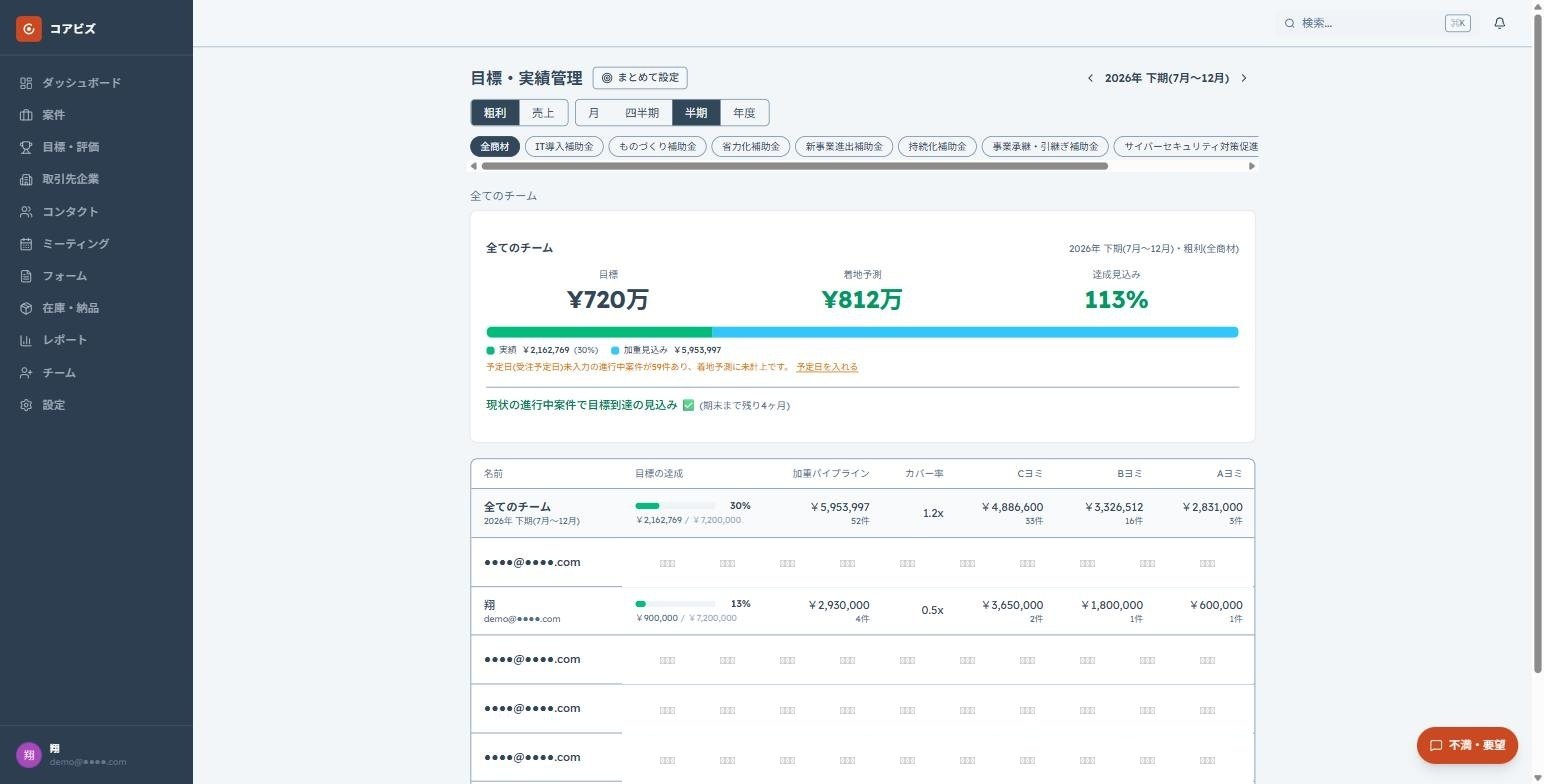1544x784 pixels.
Task: Select the 月 period view
Action: tap(594, 113)
